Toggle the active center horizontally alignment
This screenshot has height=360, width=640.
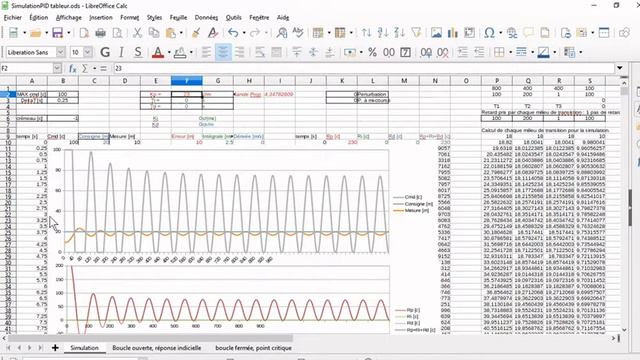click(x=223, y=52)
